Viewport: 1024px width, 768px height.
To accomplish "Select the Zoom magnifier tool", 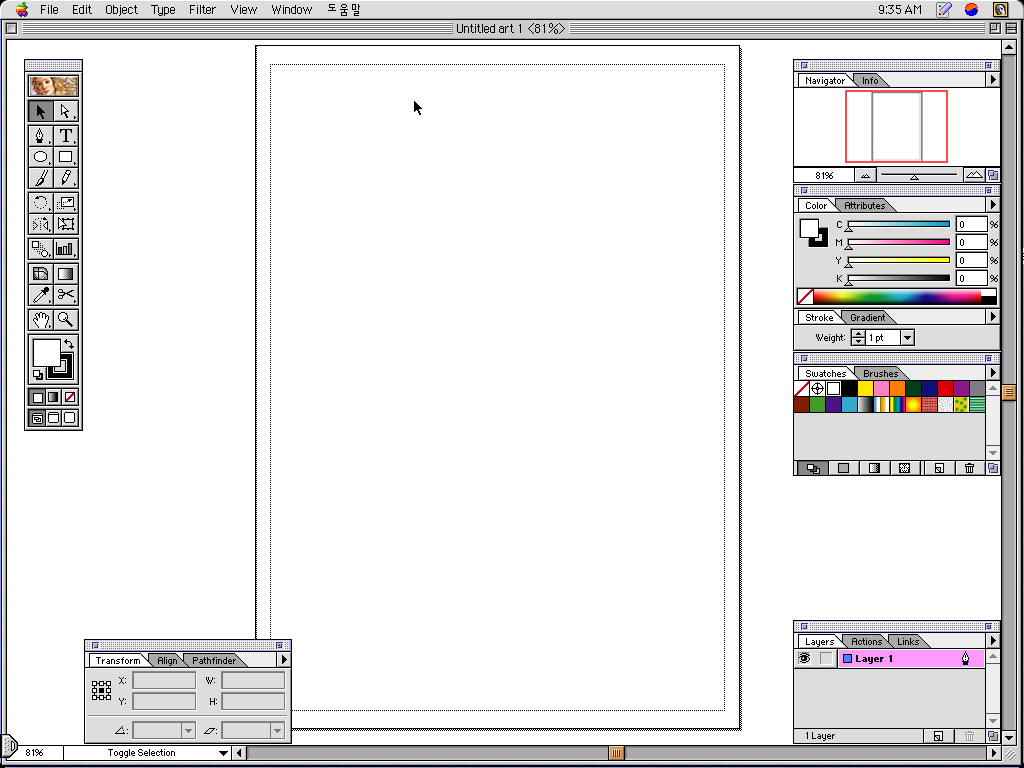I will point(66,319).
